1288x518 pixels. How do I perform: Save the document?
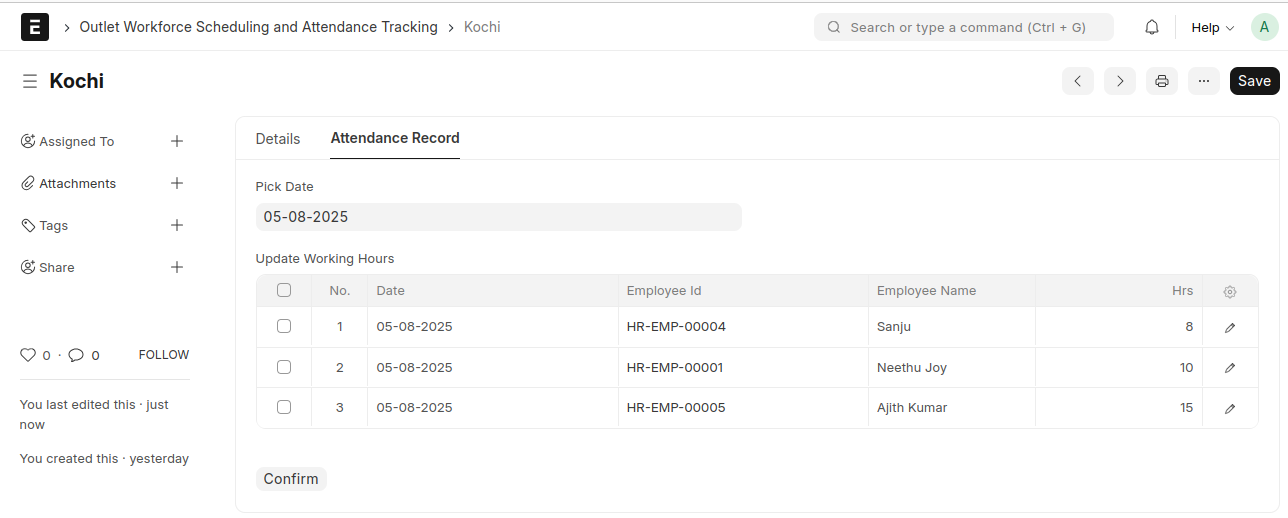[x=1254, y=81]
